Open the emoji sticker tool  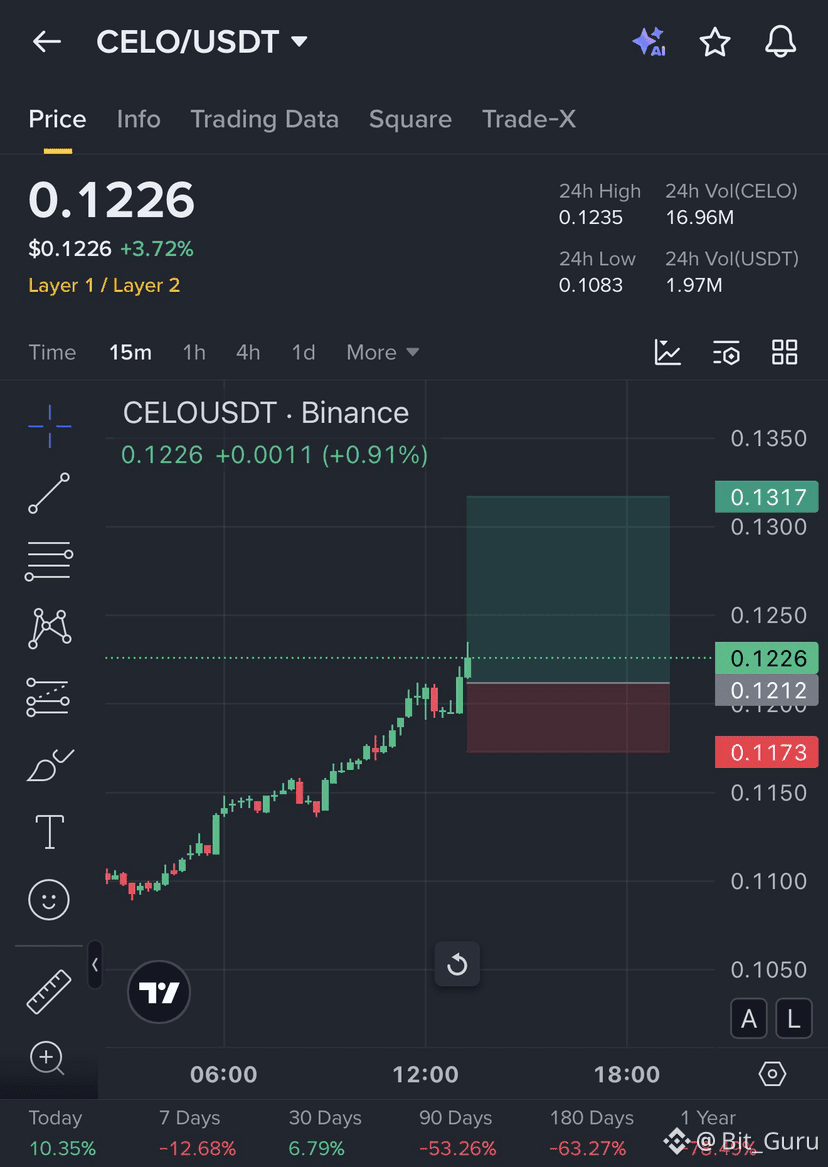(x=48, y=899)
